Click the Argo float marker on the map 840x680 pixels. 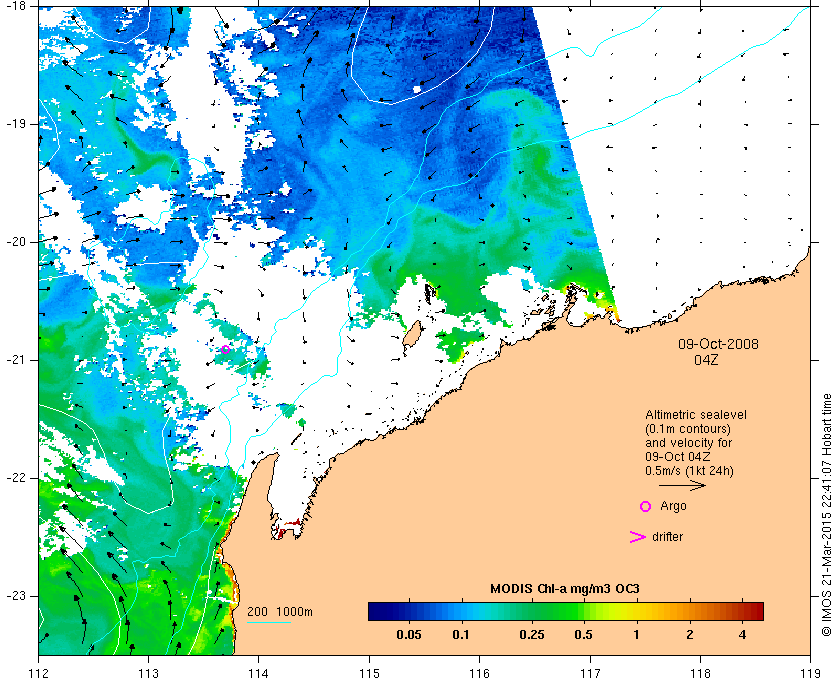click(x=226, y=349)
